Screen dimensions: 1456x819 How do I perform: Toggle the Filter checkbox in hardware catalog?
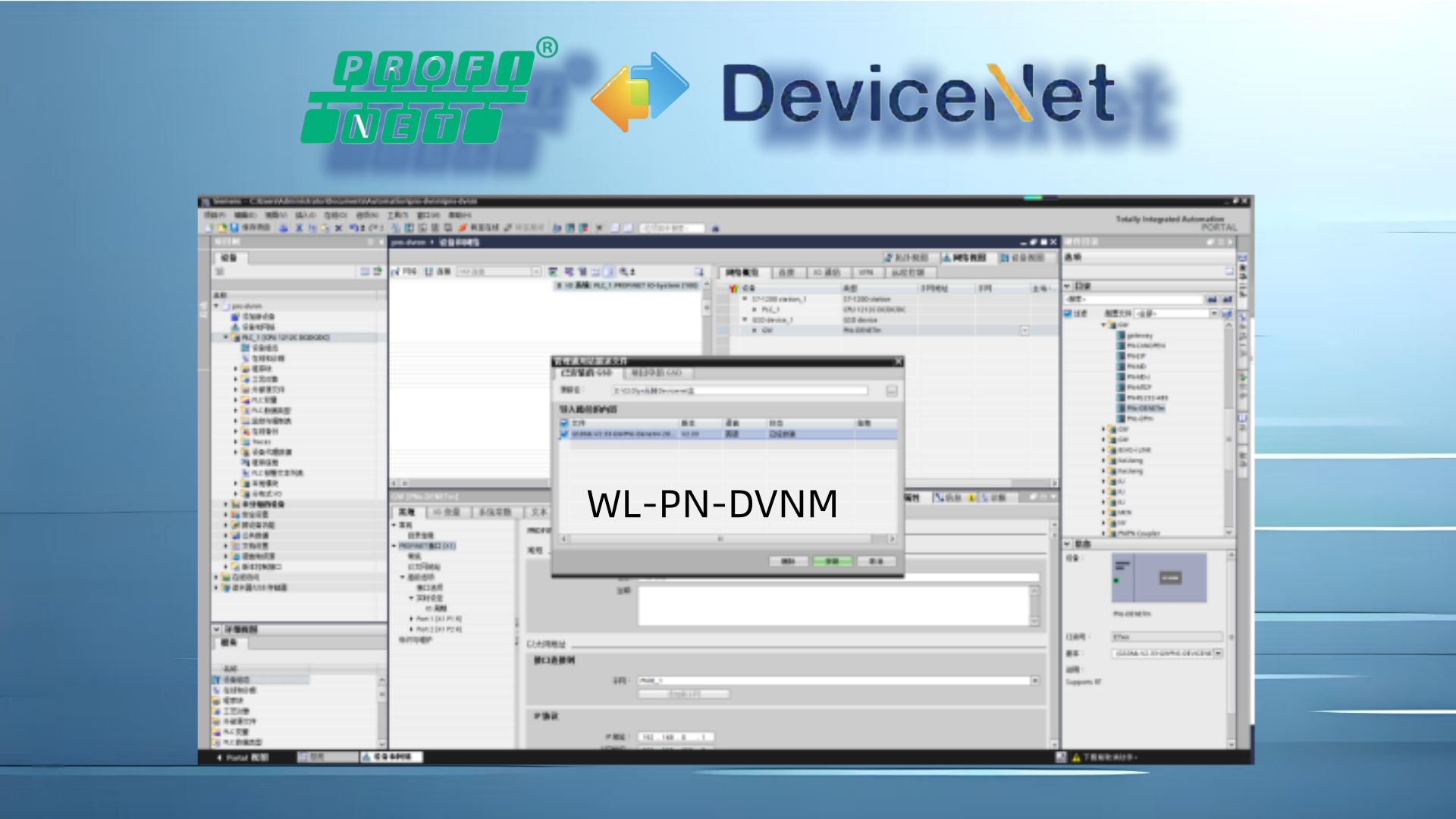point(1068,313)
